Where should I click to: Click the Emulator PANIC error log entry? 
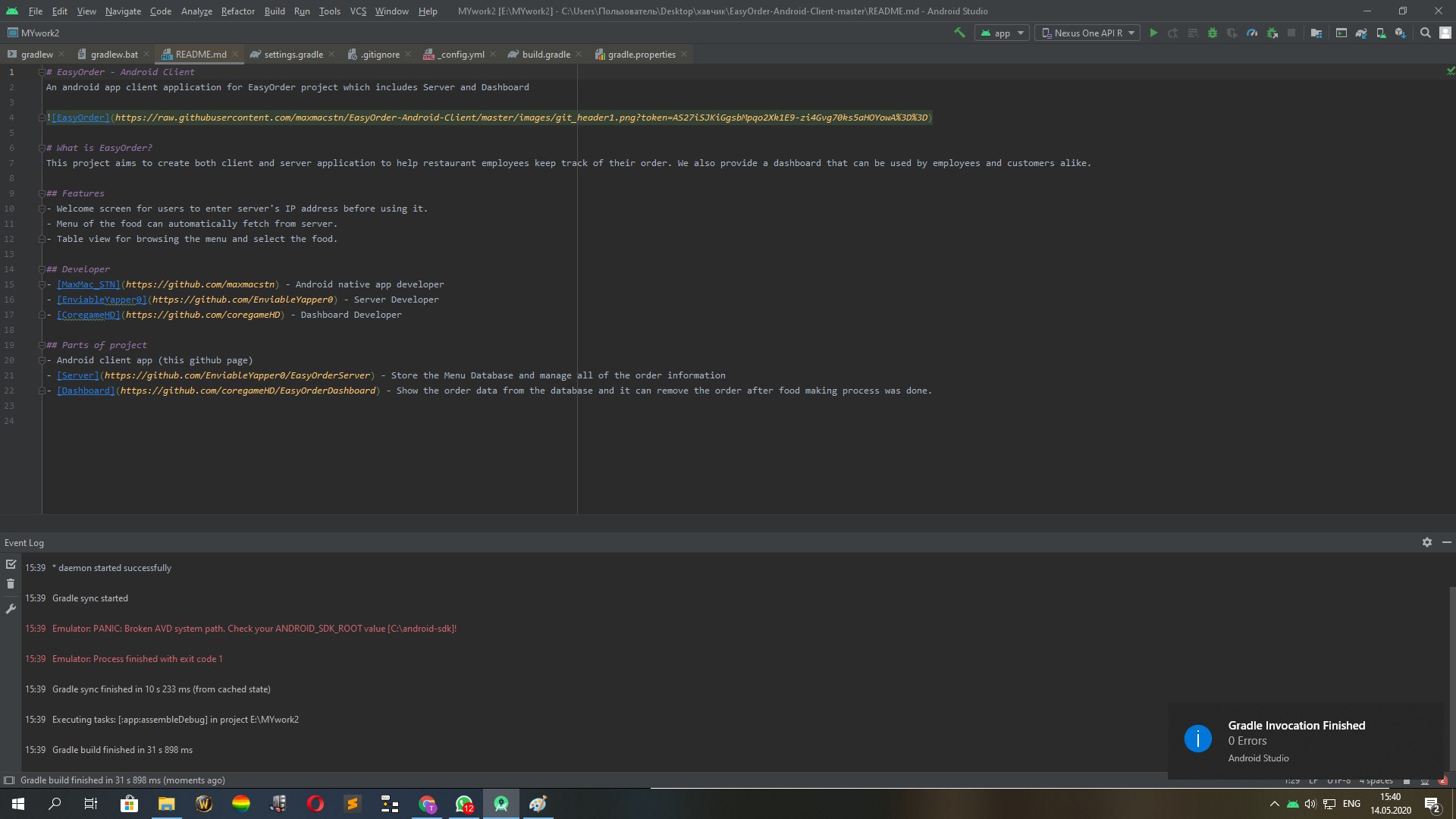(x=254, y=629)
